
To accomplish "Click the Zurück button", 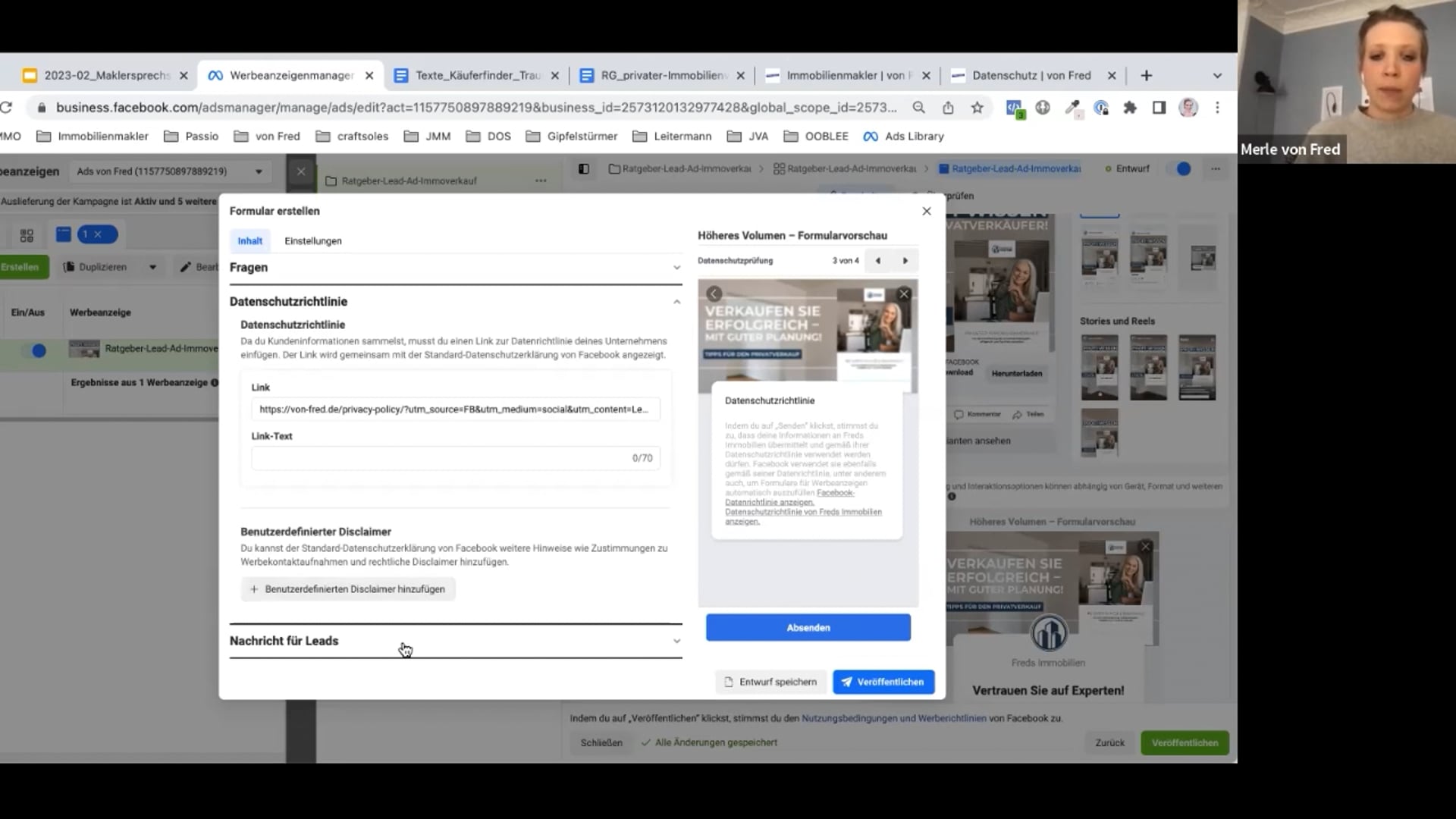I will (x=1109, y=743).
